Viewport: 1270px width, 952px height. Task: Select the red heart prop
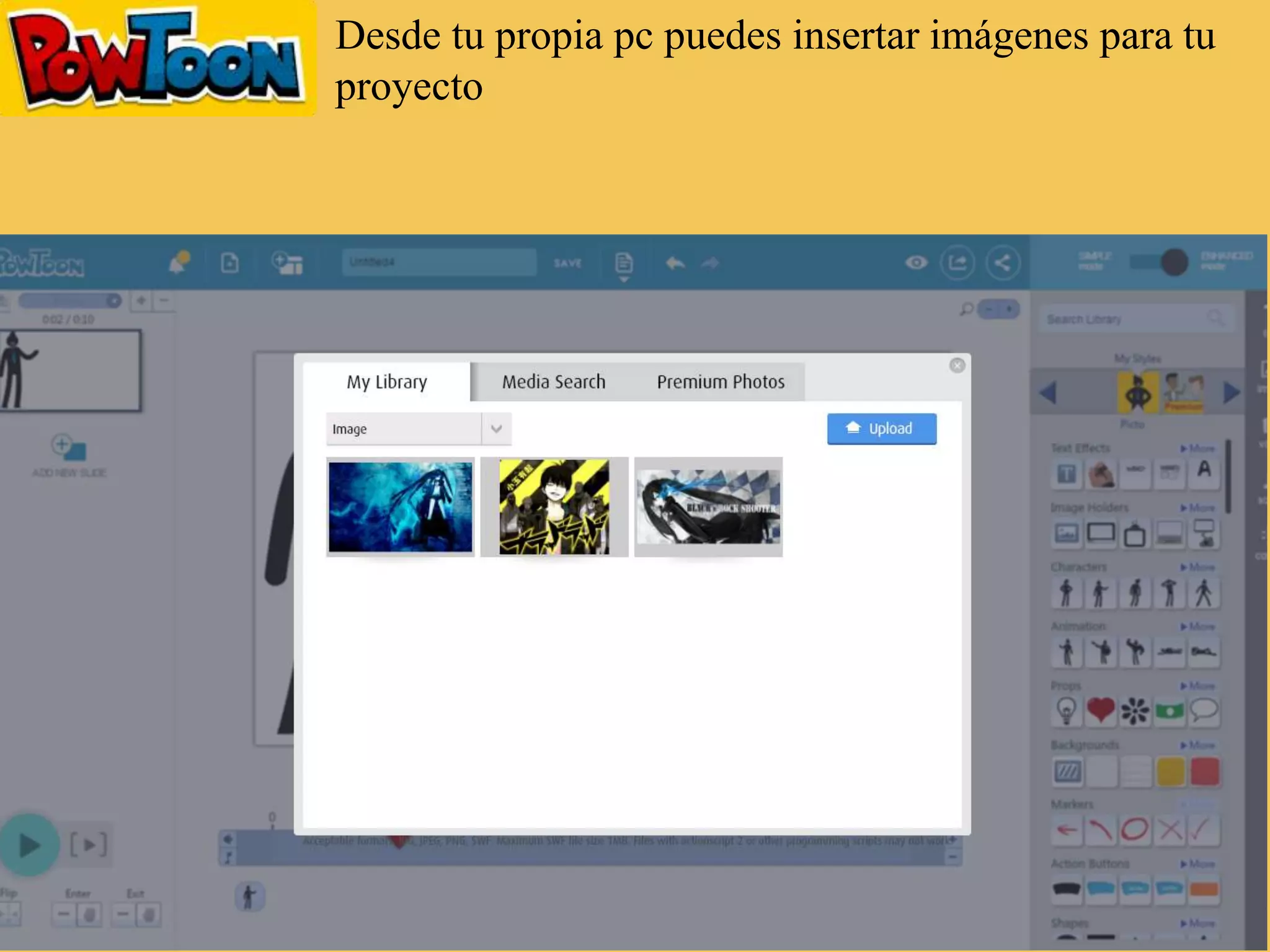[x=1101, y=712]
